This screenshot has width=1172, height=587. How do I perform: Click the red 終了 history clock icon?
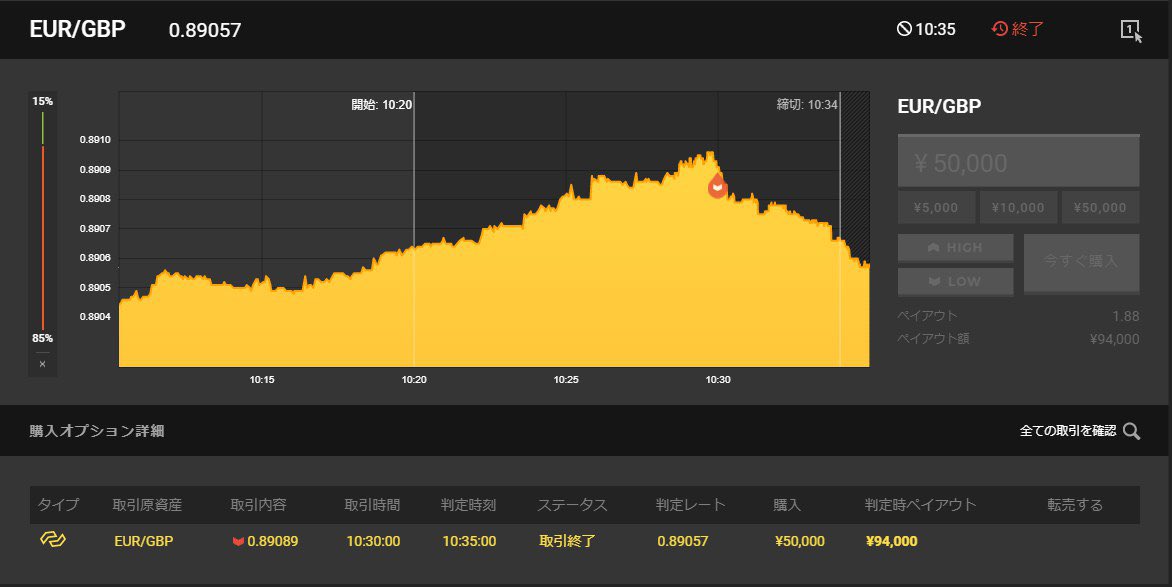click(1000, 29)
